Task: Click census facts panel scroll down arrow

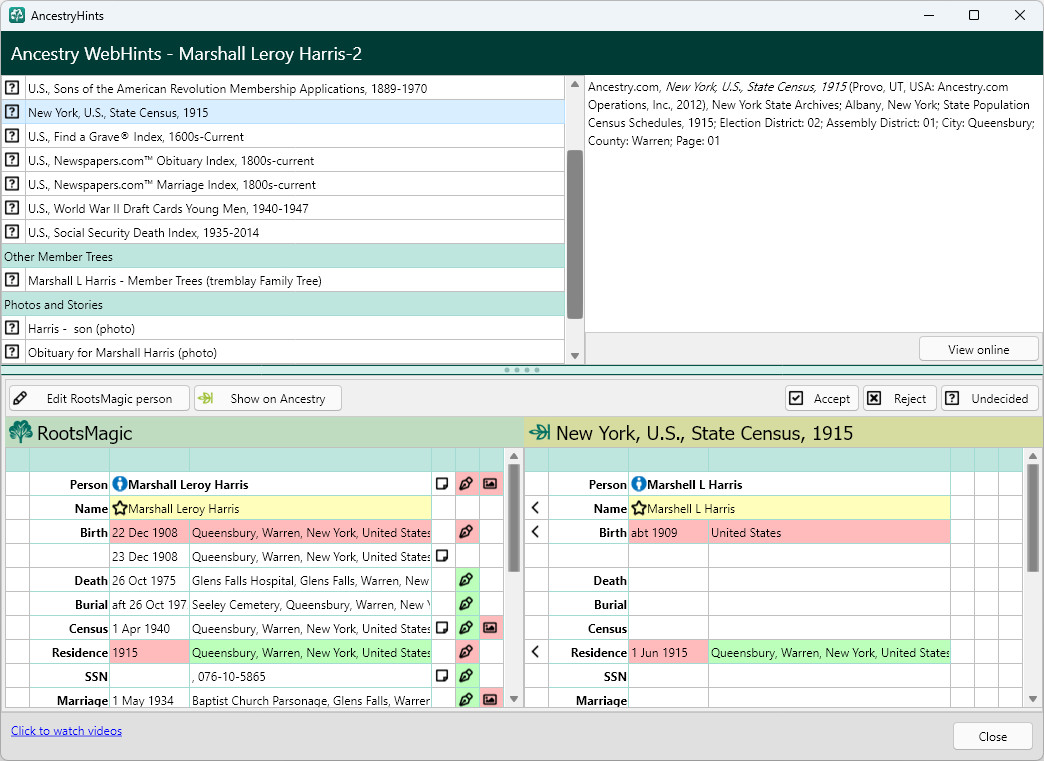Action: (x=1033, y=699)
